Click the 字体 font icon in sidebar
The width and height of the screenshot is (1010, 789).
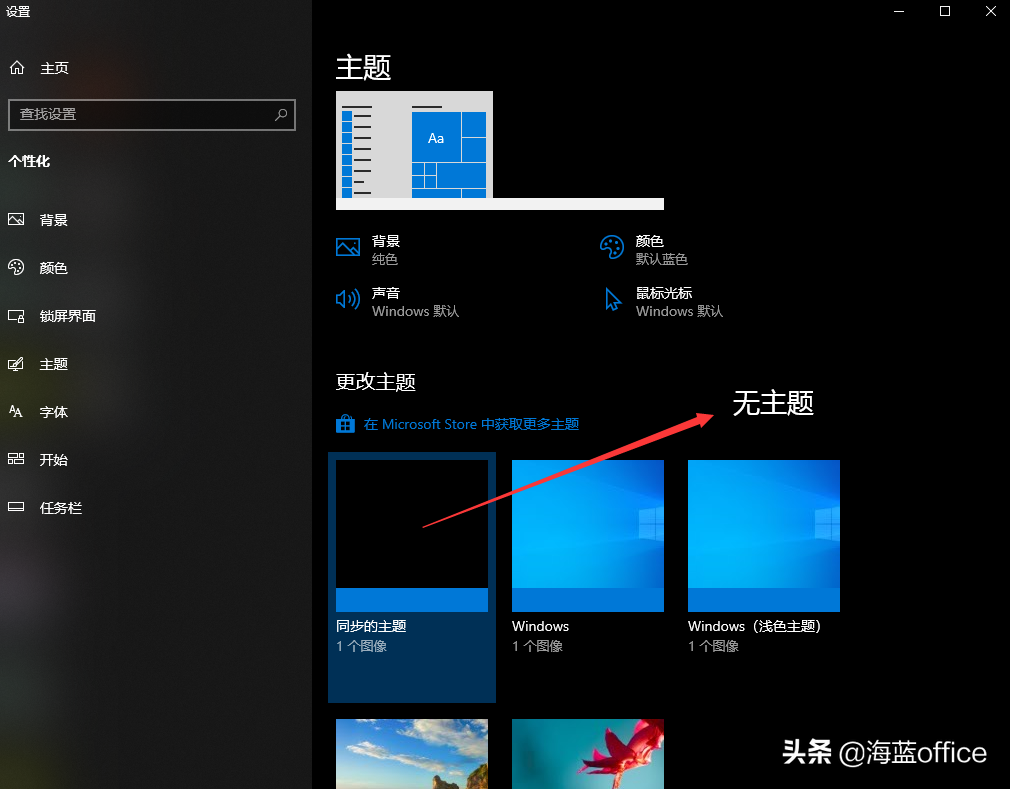[x=16, y=412]
